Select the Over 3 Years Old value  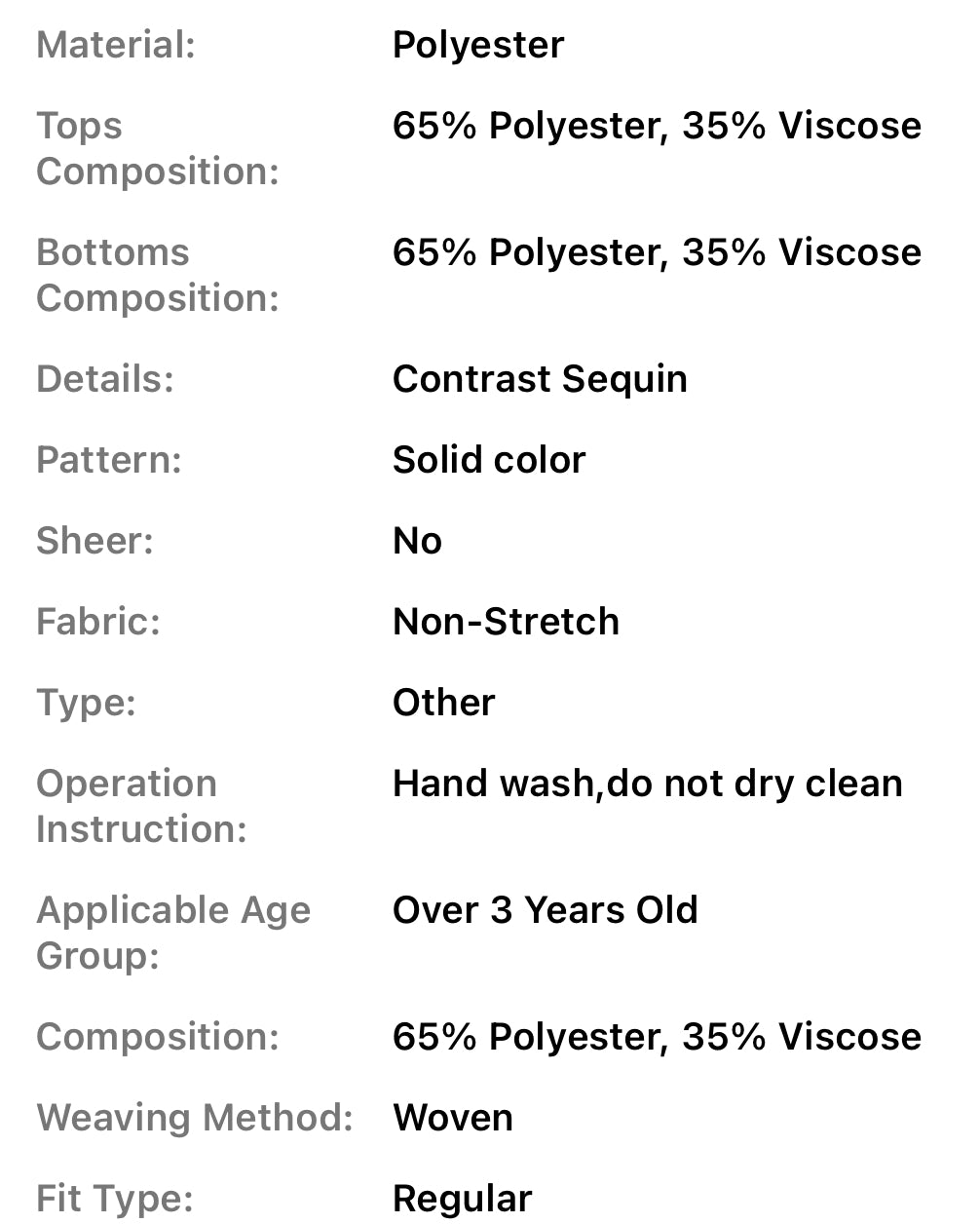(545, 910)
